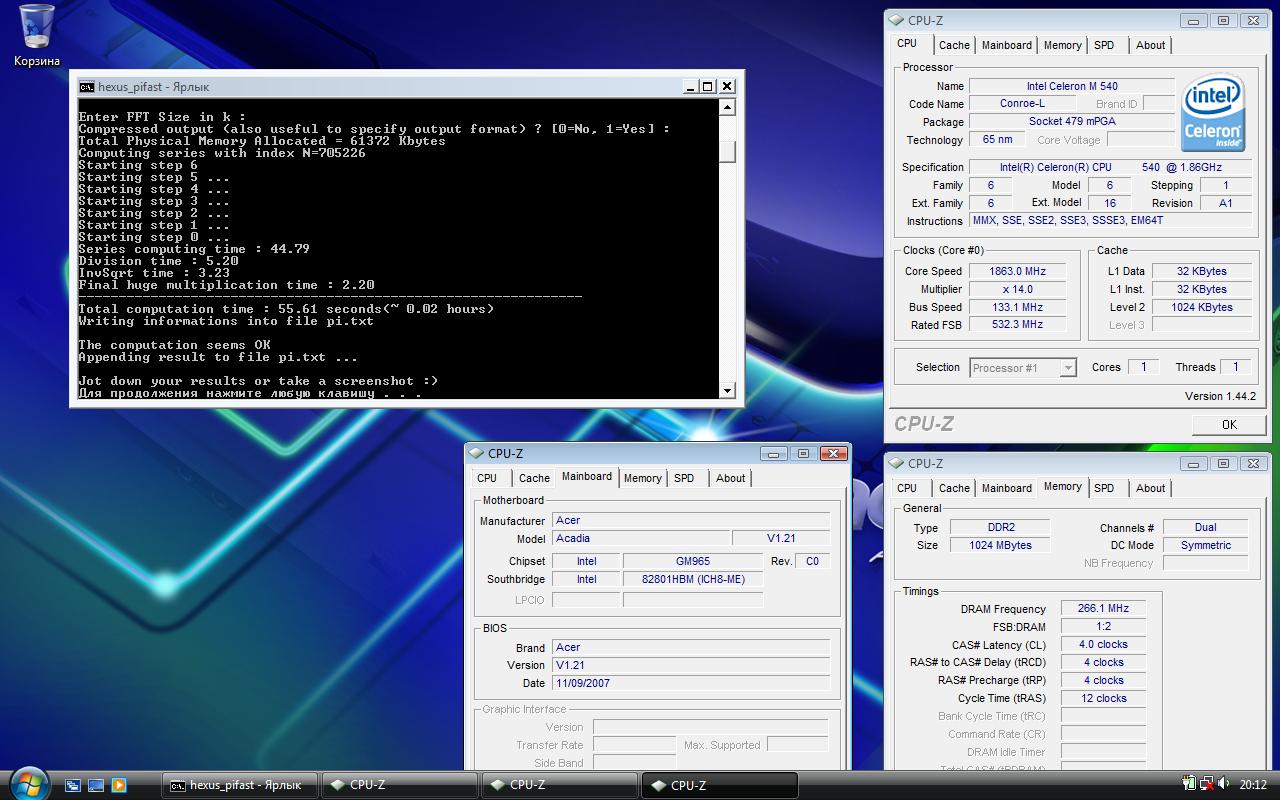Screen dimensions: 1280x800
Task: Open the Корзина recycle bin desktop icon
Action: click(36, 36)
